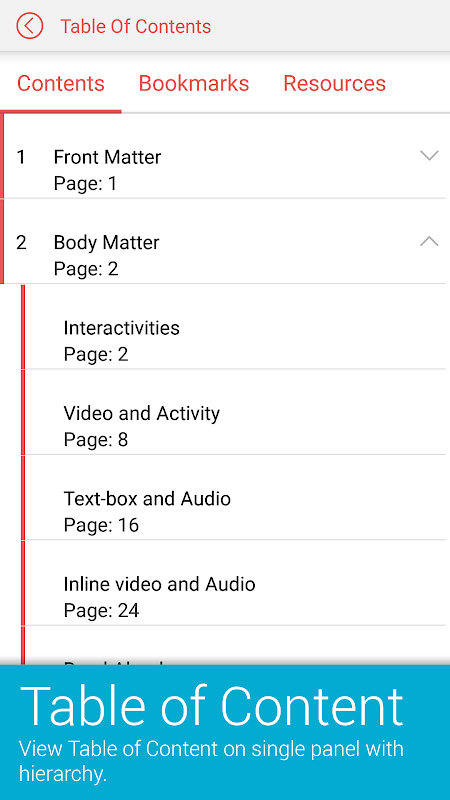Viewport: 450px width, 800px height.
Task: Switch to the Contents tab
Action: pyautogui.click(x=61, y=83)
